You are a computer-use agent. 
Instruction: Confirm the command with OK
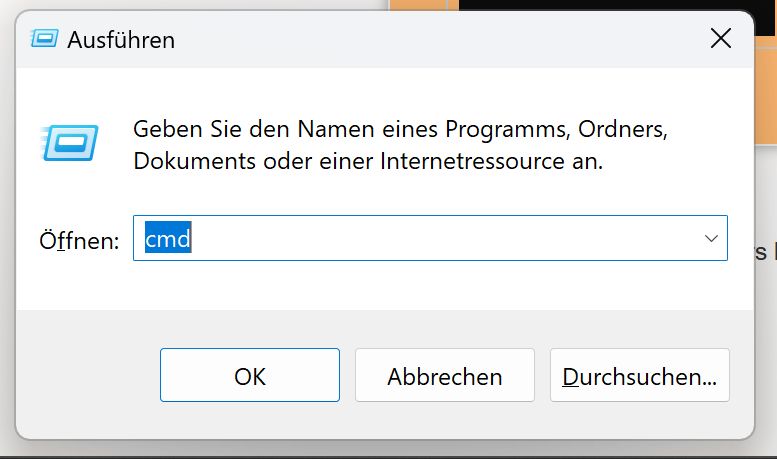(250, 376)
